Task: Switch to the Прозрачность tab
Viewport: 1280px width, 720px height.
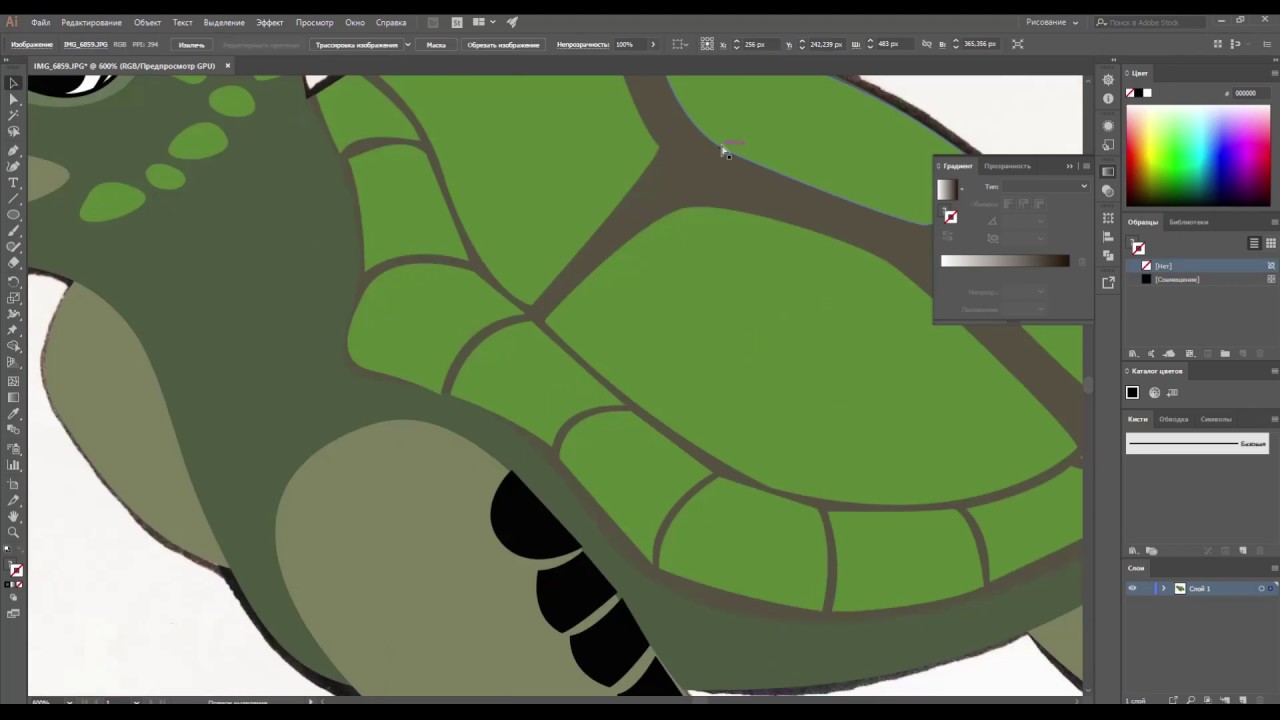Action: [x=1007, y=166]
